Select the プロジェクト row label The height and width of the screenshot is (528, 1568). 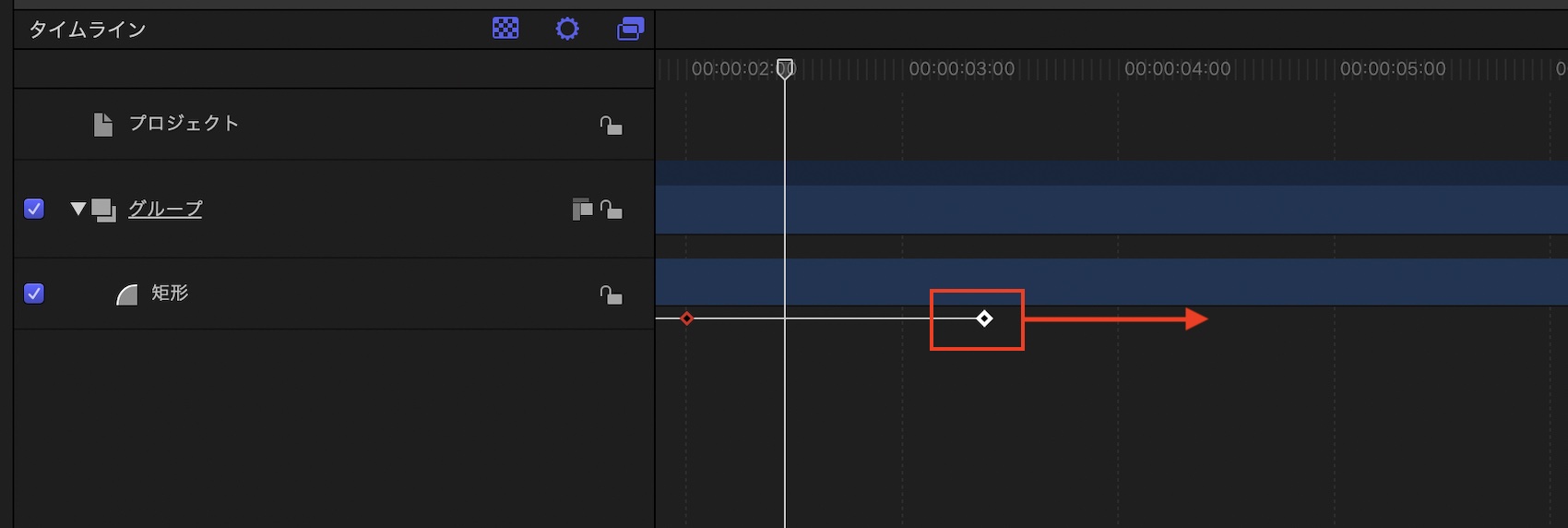coord(184,124)
